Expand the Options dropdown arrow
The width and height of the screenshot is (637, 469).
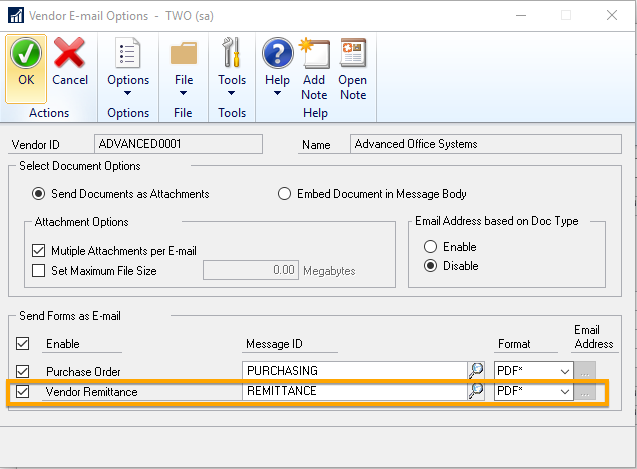tap(128, 93)
